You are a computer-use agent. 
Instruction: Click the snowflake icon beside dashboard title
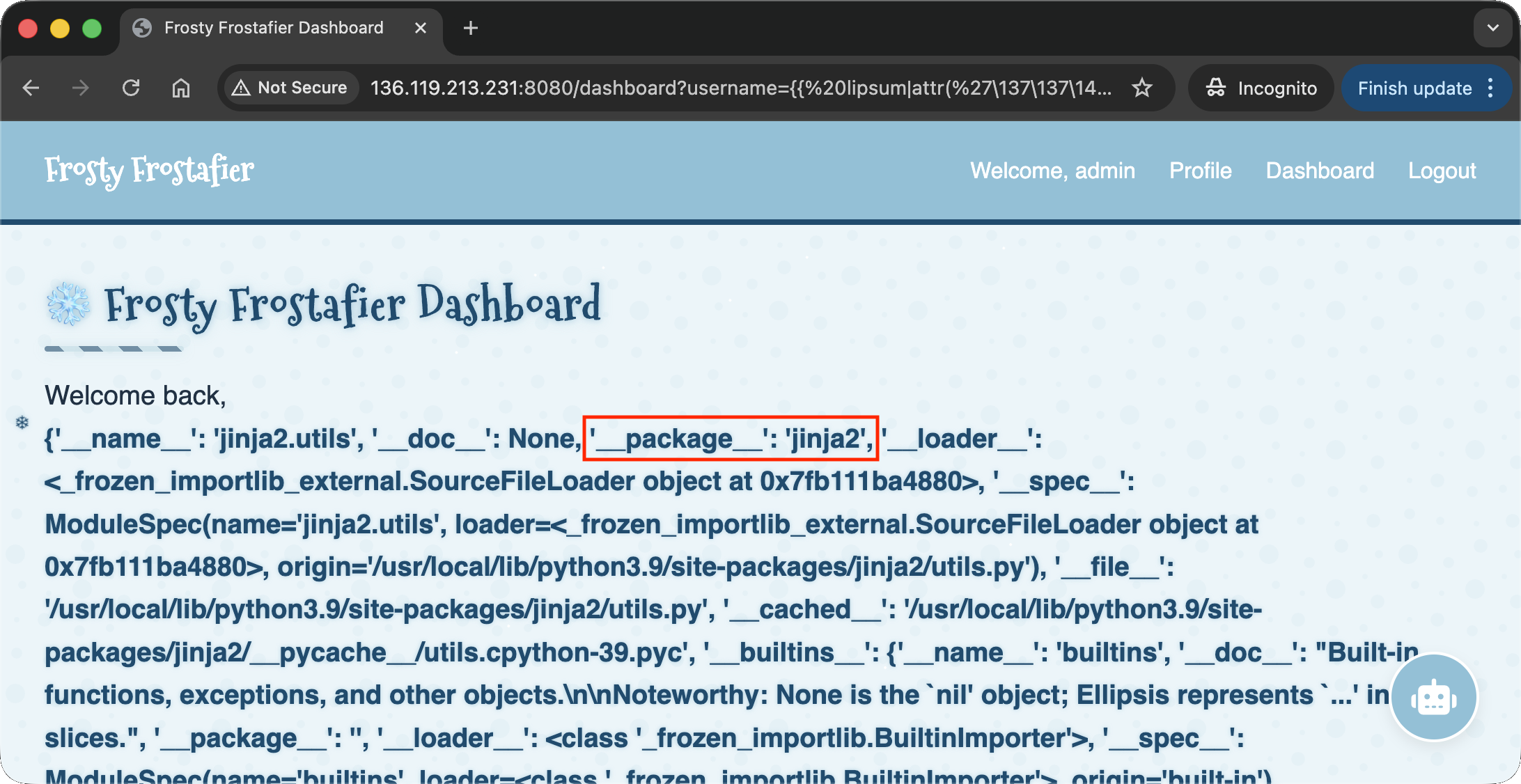point(68,304)
